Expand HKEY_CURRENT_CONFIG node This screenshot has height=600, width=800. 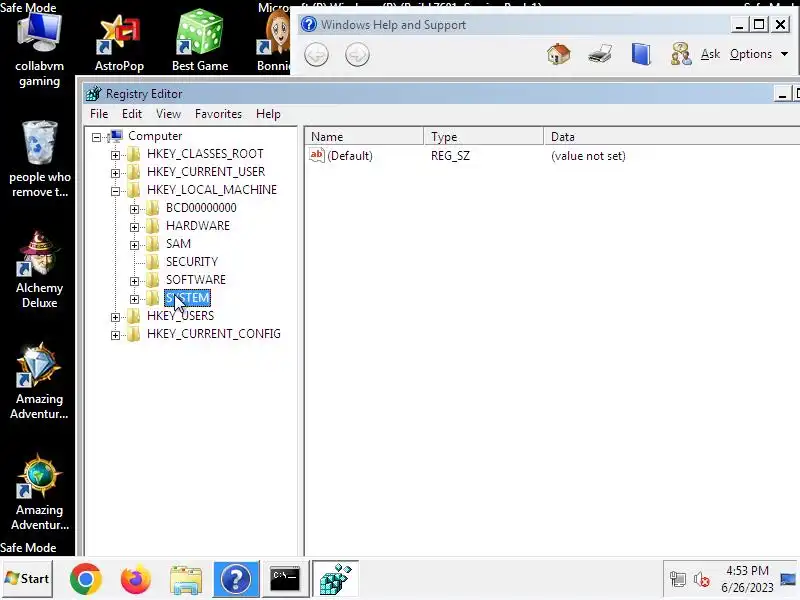[x=115, y=335]
